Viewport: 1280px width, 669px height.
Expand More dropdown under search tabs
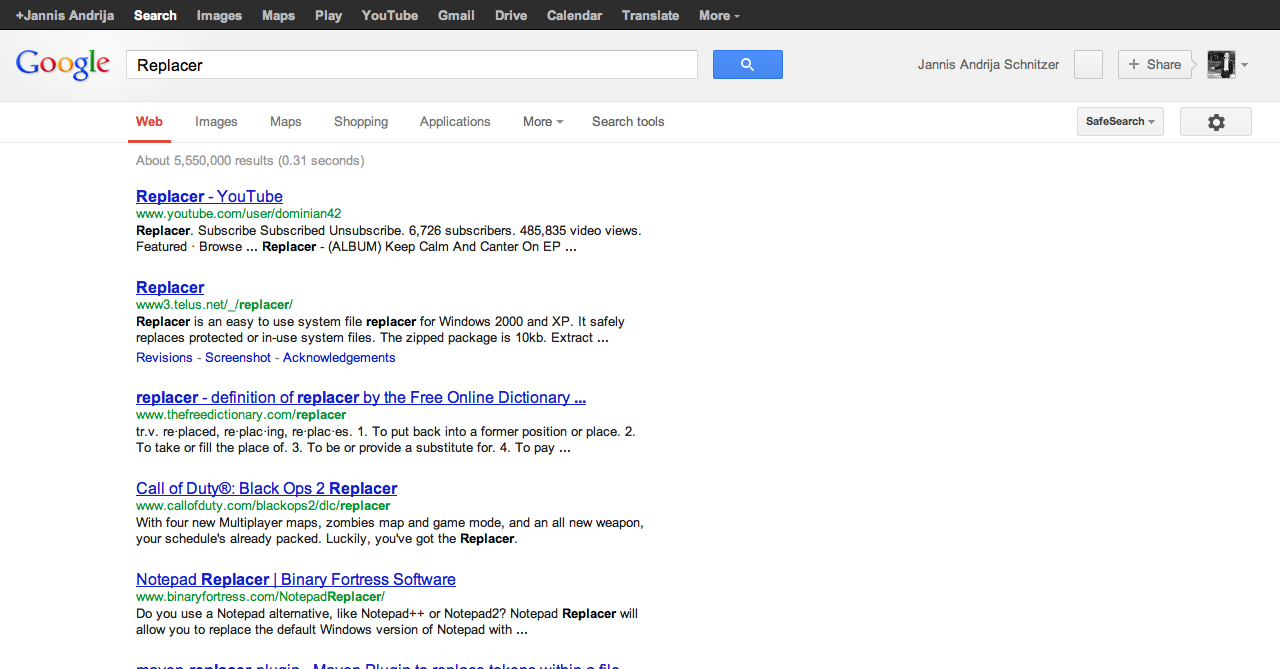(543, 122)
